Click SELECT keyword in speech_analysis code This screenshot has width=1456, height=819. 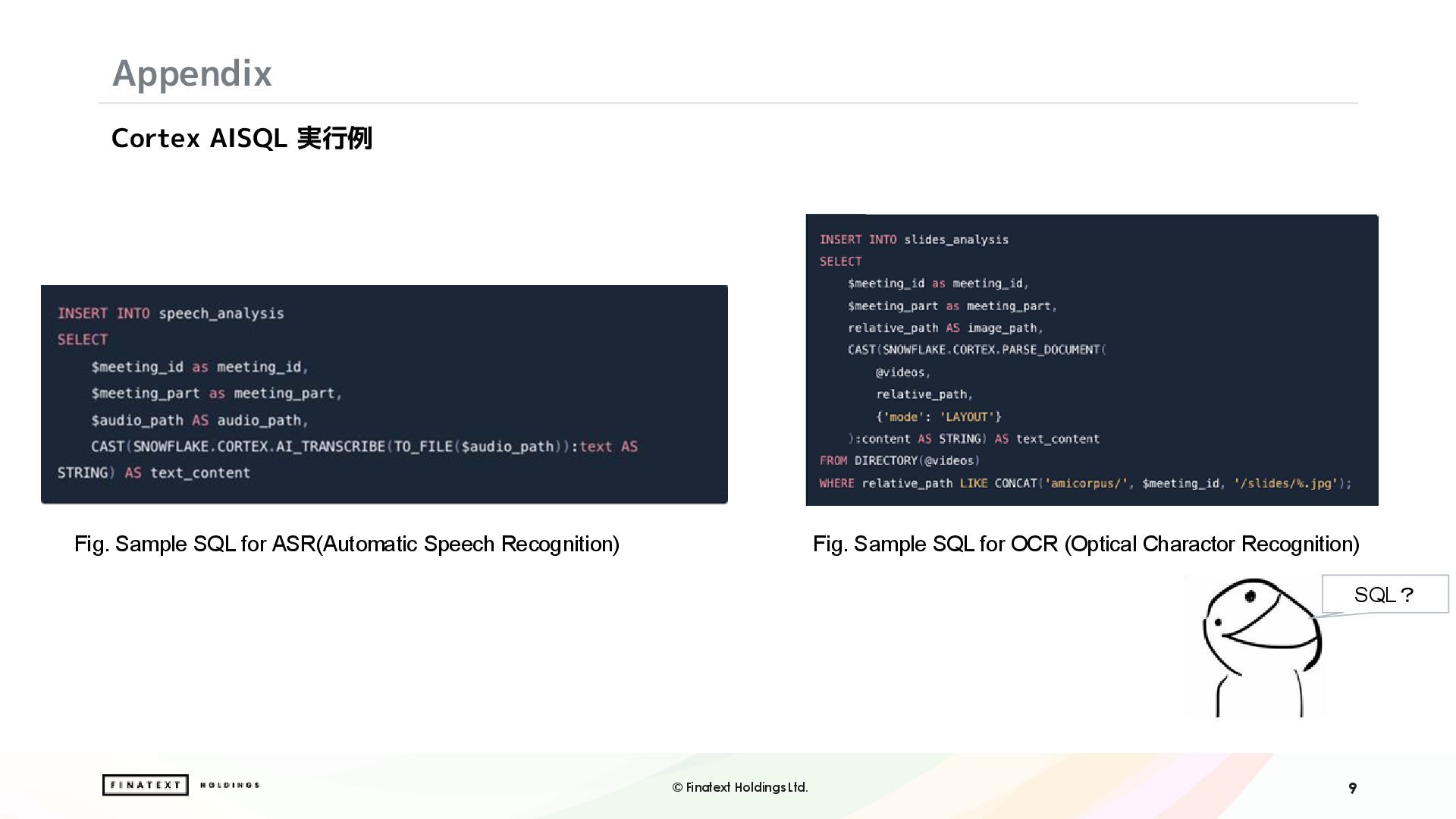point(83,340)
